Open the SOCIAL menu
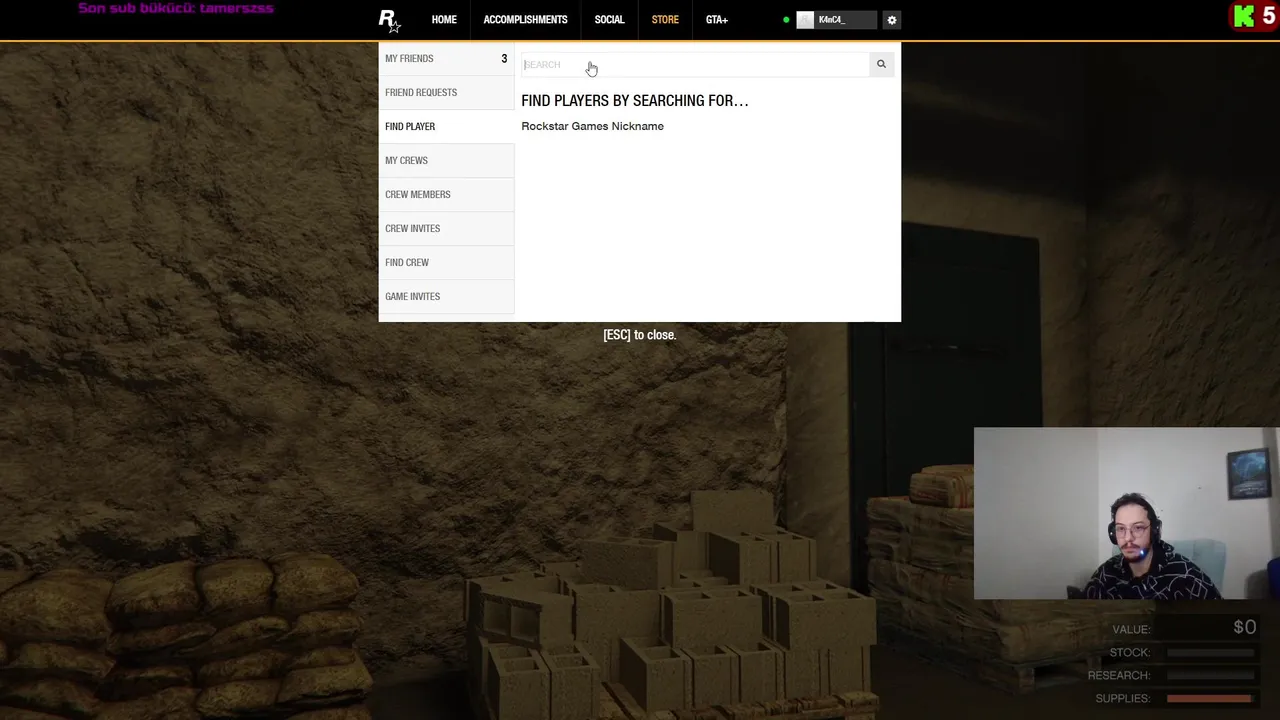 point(609,20)
